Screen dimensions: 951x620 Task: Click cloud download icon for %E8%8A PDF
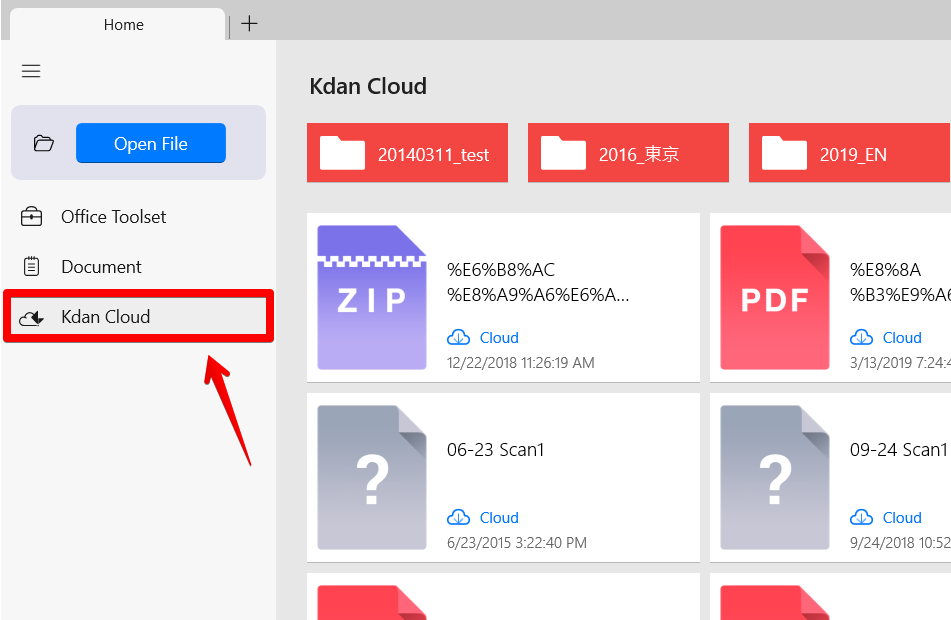861,337
